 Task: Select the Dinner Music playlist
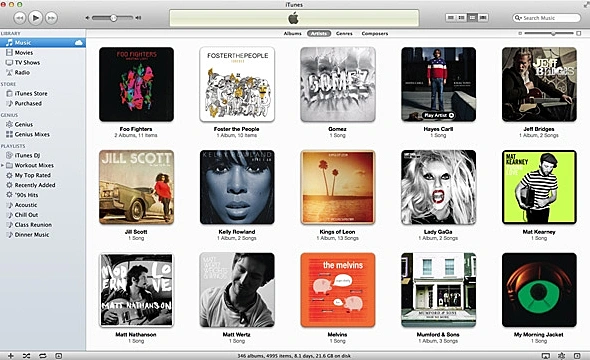click(x=32, y=235)
